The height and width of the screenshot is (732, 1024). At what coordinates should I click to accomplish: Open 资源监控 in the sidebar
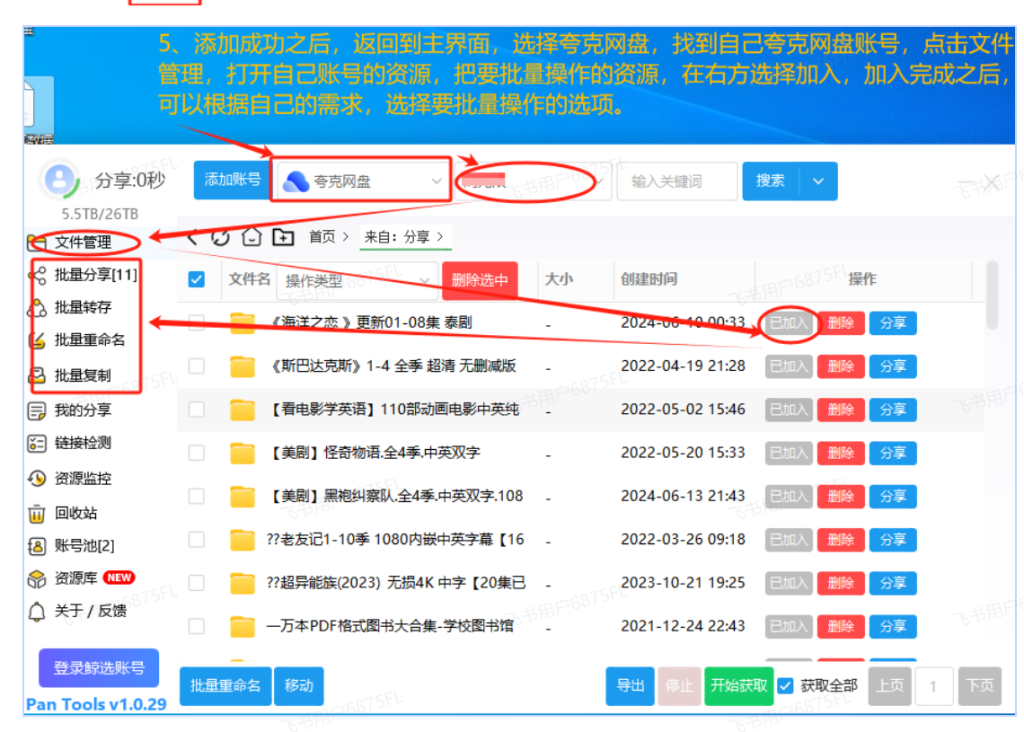[82, 478]
